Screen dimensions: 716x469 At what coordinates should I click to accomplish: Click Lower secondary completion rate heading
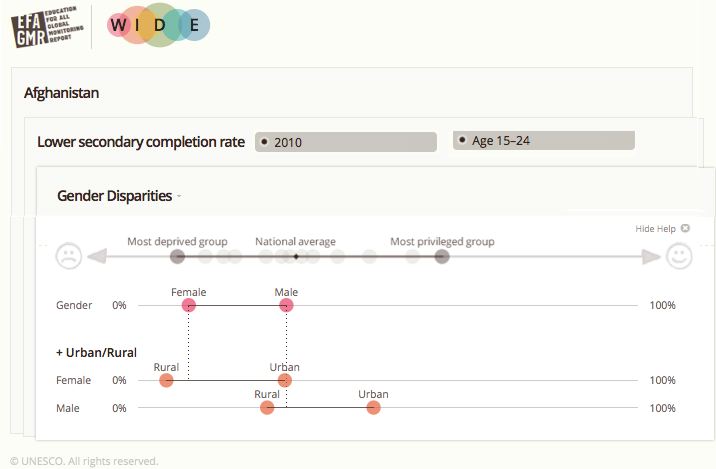click(141, 142)
